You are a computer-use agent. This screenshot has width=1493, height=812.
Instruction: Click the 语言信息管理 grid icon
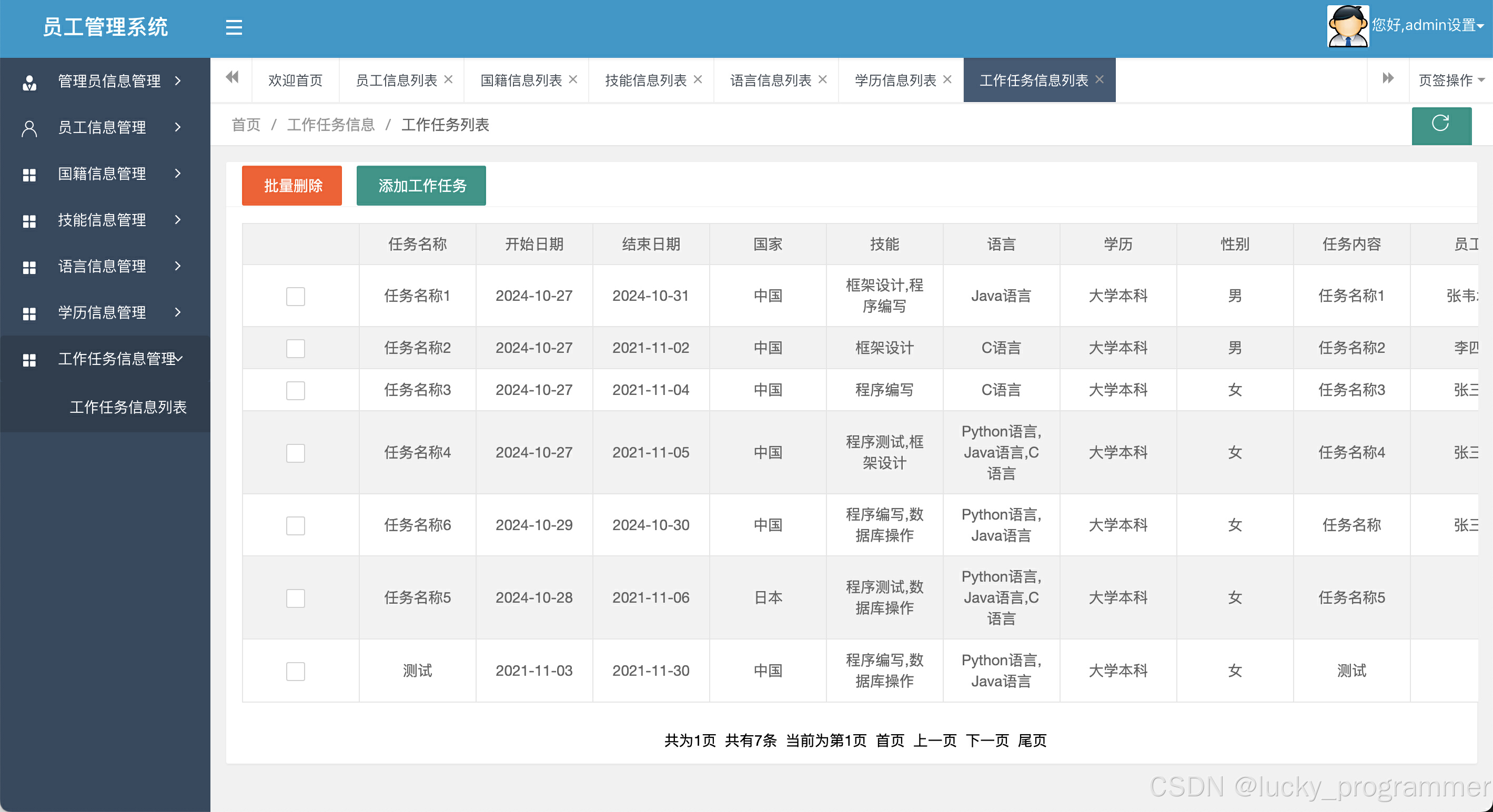coord(29,267)
